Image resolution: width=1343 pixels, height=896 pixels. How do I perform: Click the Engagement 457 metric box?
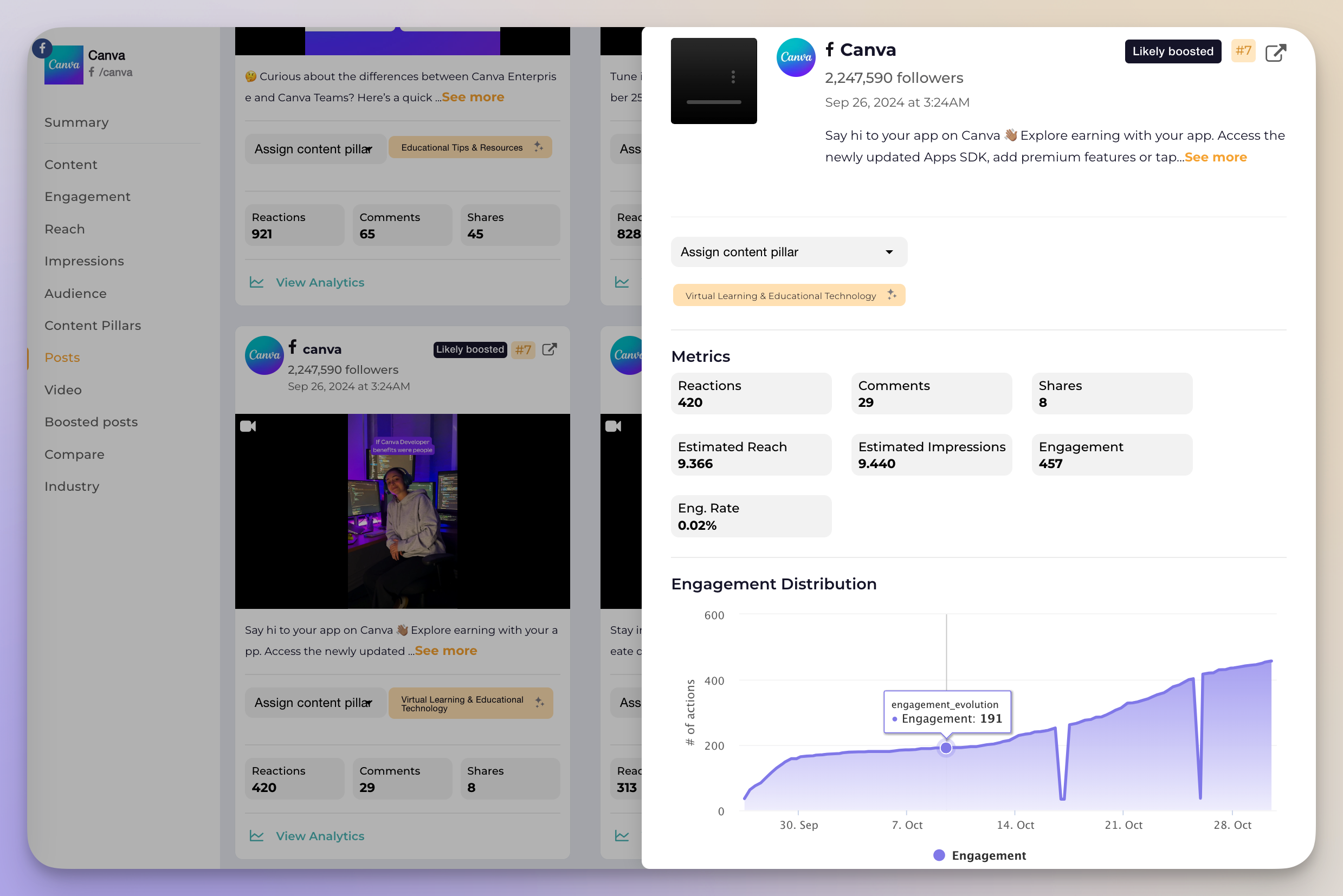[1112, 455]
